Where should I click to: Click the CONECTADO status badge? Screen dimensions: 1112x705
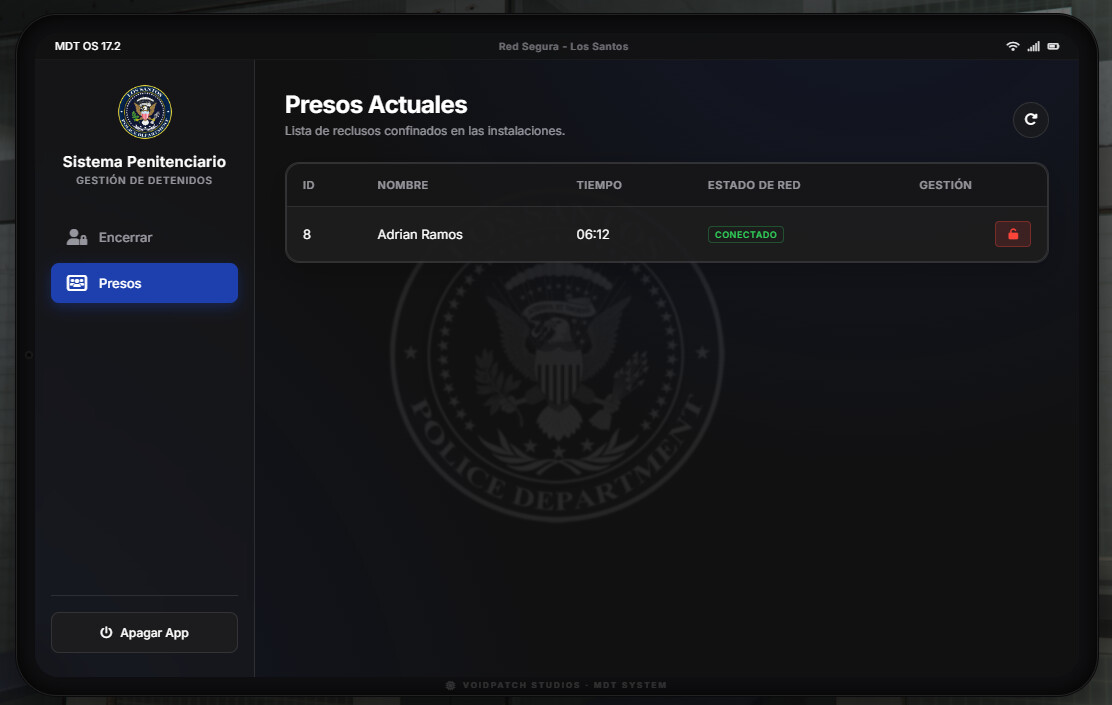coord(745,234)
